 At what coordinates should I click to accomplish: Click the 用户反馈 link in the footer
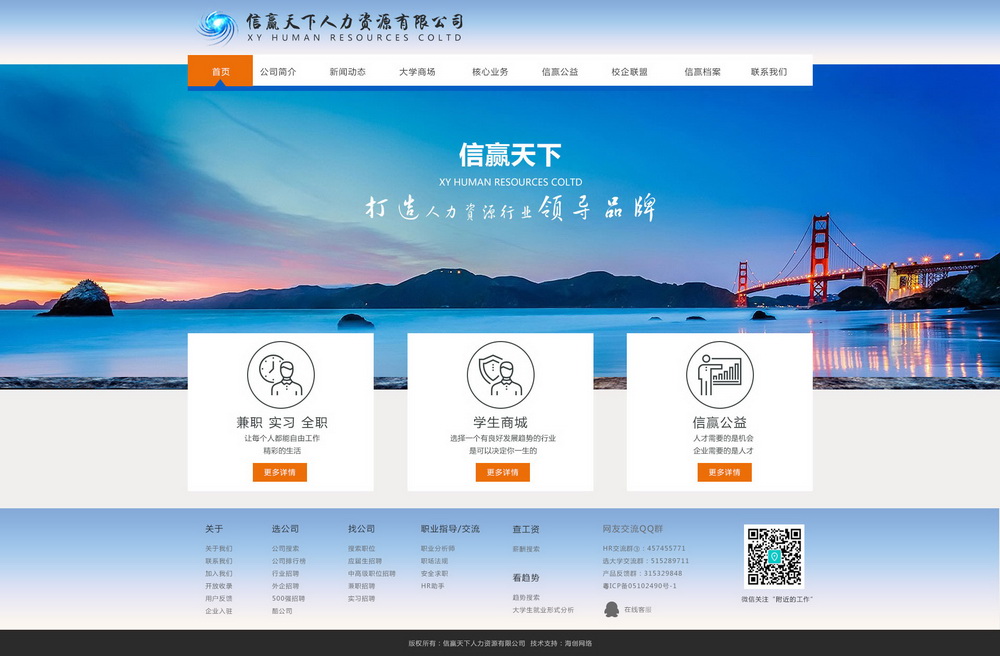219,598
